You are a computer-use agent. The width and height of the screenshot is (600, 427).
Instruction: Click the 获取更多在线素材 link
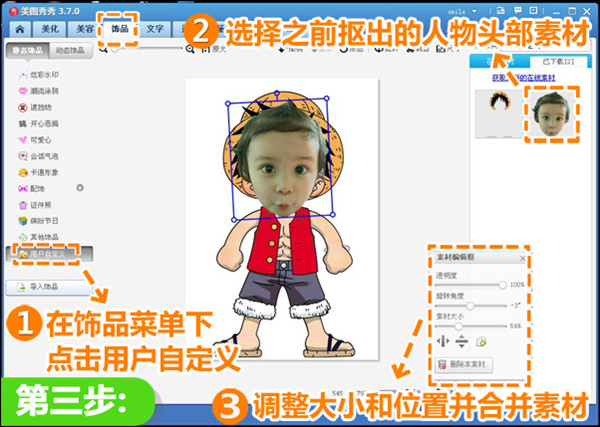pos(523,78)
